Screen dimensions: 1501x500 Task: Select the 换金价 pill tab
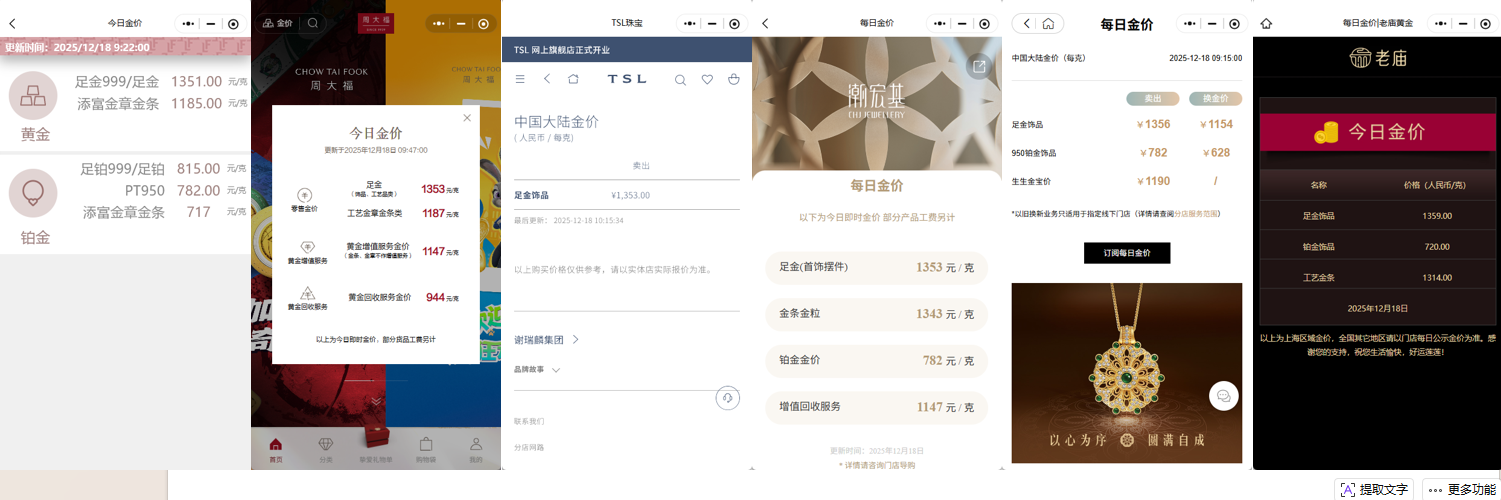[1215, 99]
